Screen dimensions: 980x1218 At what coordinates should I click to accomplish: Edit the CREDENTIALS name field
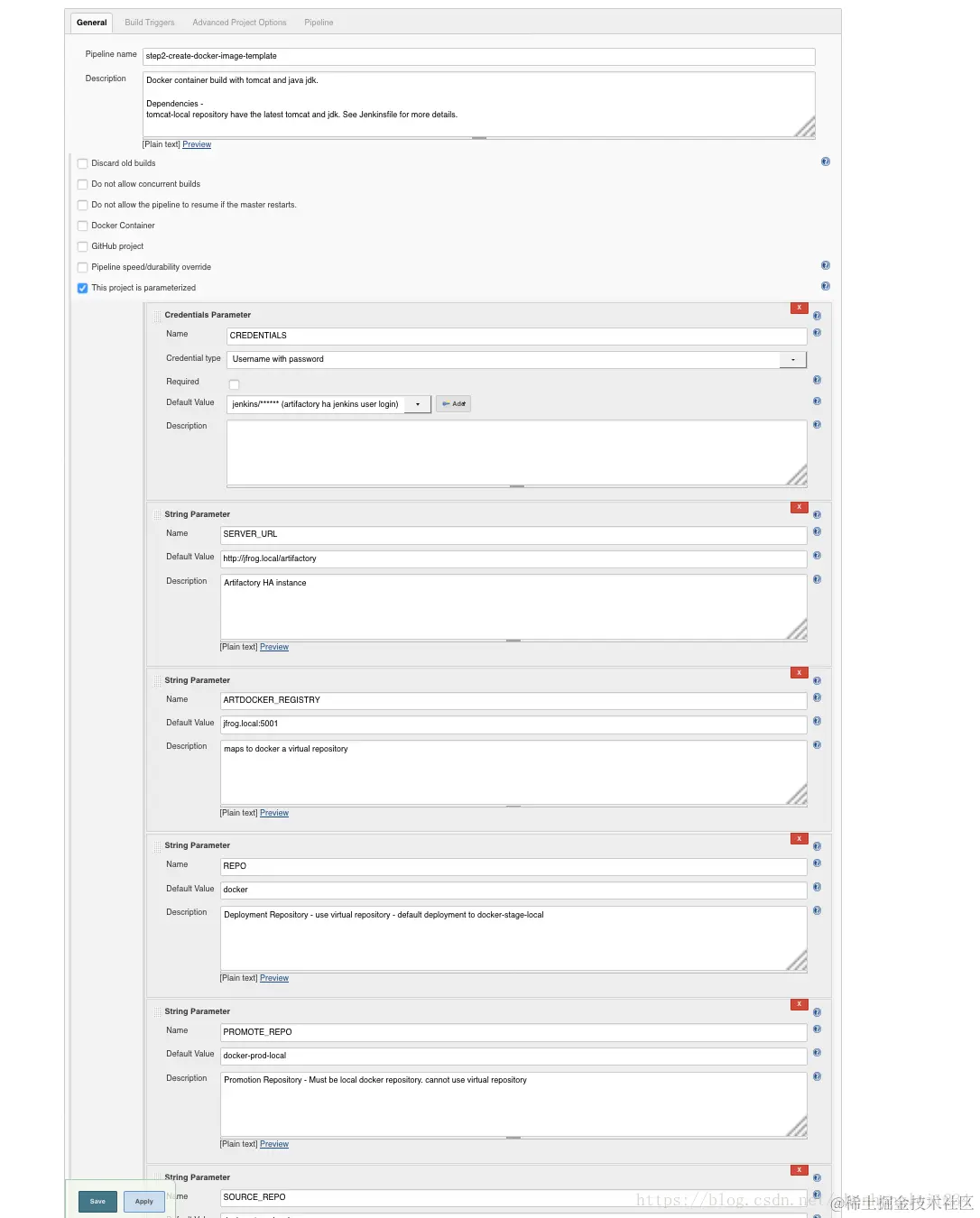tap(517, 336)
